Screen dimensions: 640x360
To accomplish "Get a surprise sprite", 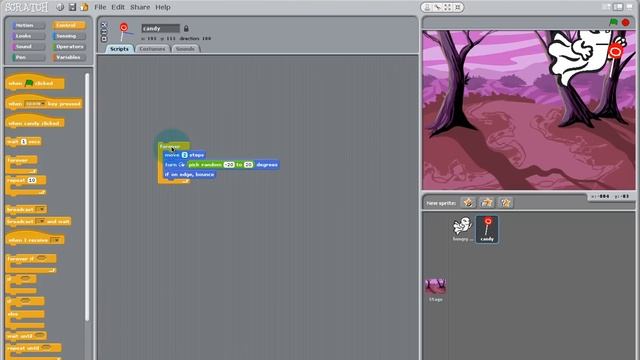I will pos(505,202).
